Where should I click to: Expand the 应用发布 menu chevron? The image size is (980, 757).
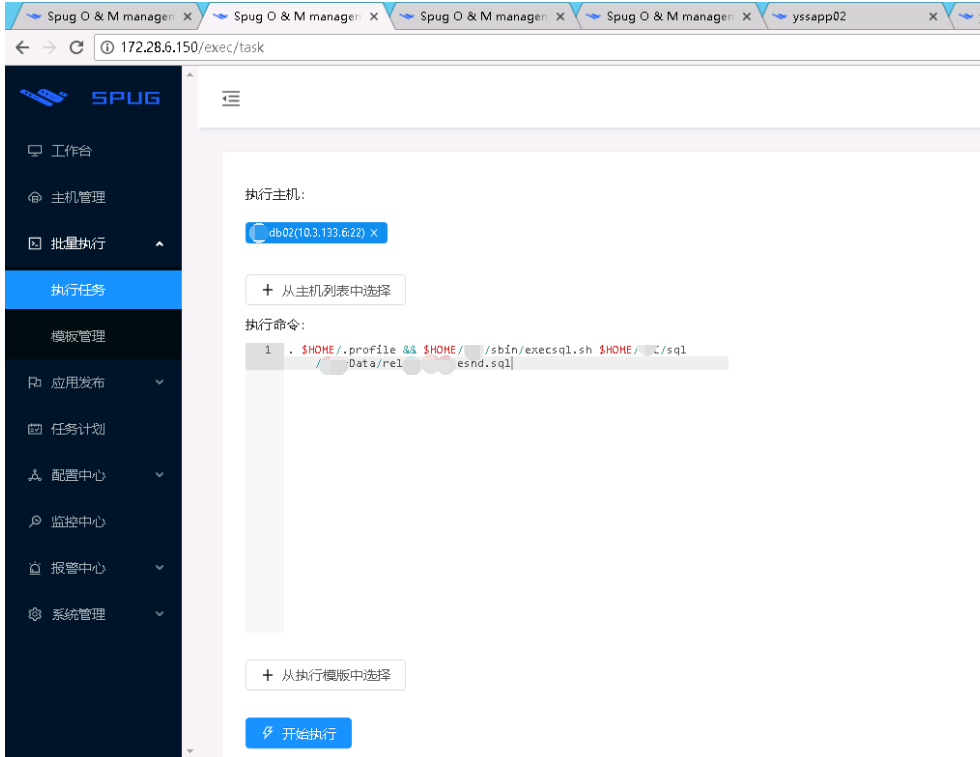point(159,382)
